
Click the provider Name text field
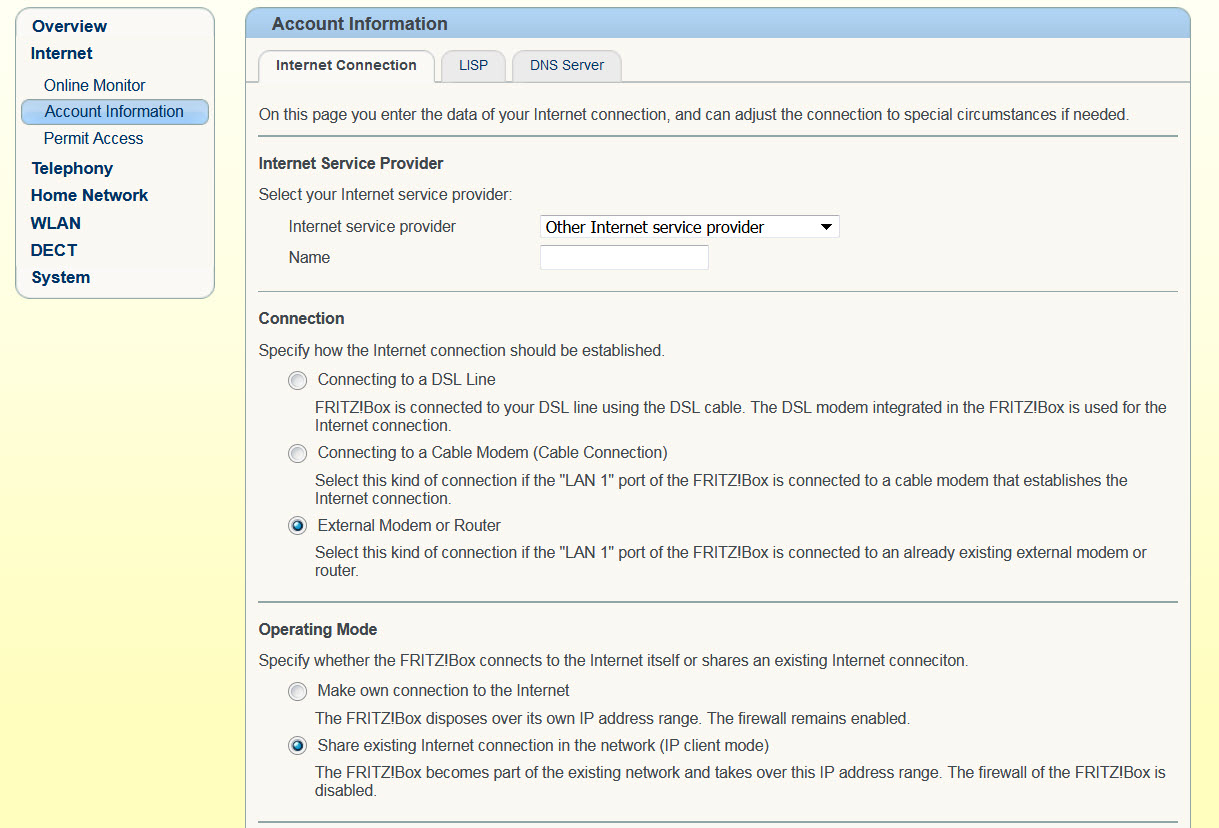tap(624, 258)
